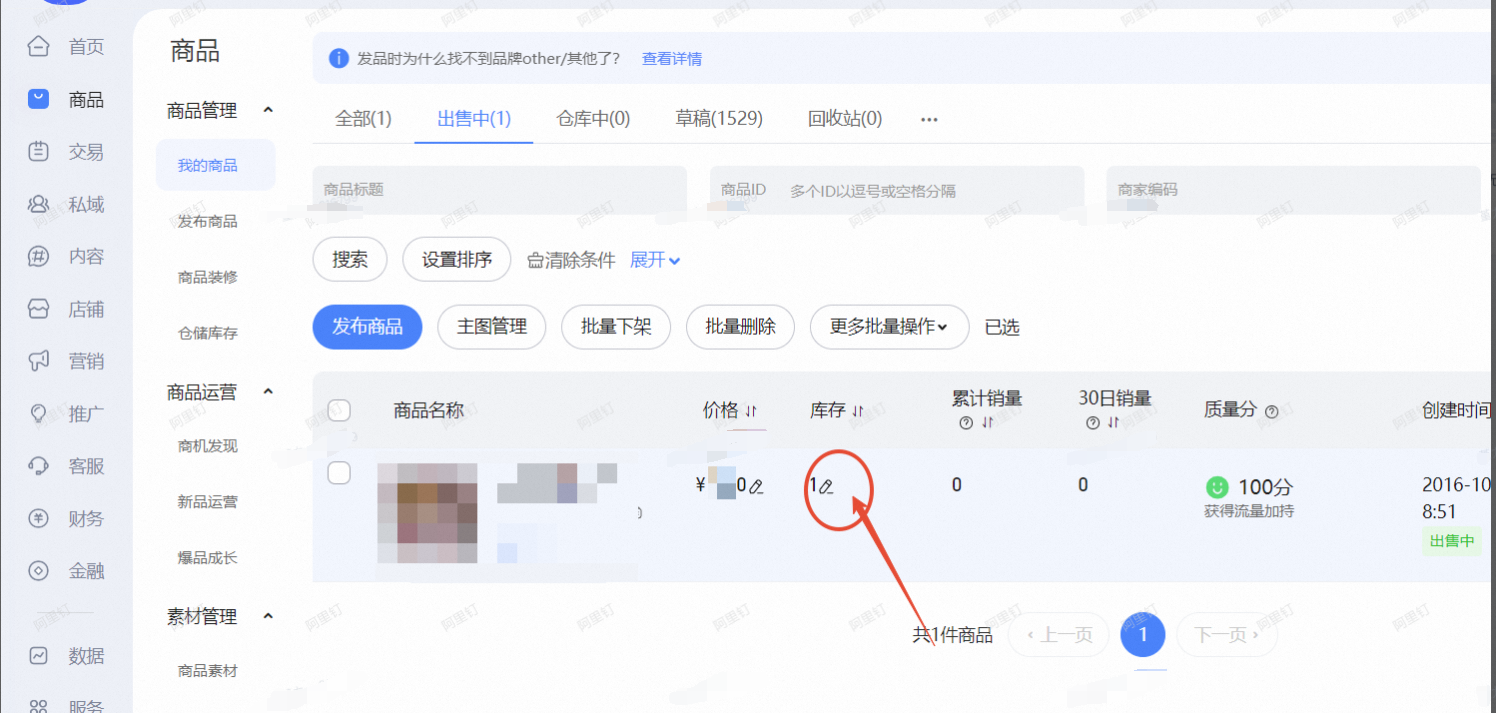Open the 更多批量操作 dropdown
This screenshot has width=1496, height=713.
pos(889,327)
